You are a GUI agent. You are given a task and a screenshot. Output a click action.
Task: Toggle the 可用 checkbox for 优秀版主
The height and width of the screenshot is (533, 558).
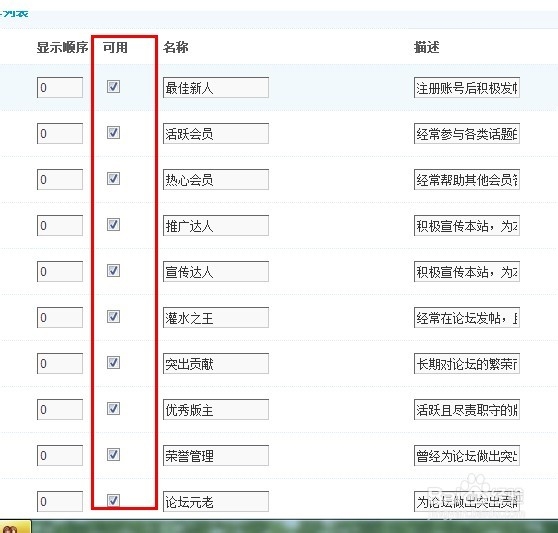pyautogui.click(x=113, y=408)
